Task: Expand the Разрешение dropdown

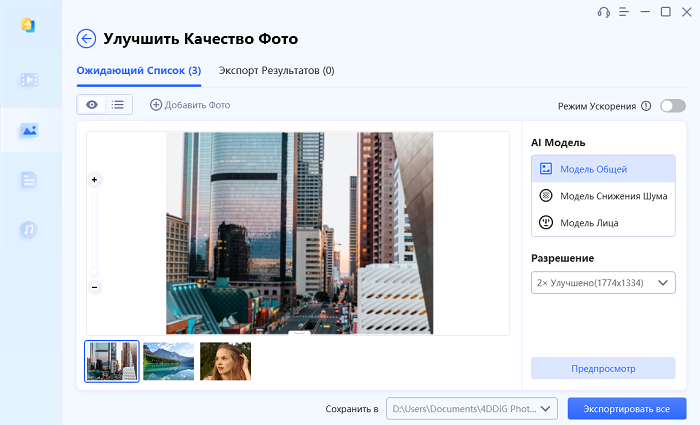Action: (603, 283)
